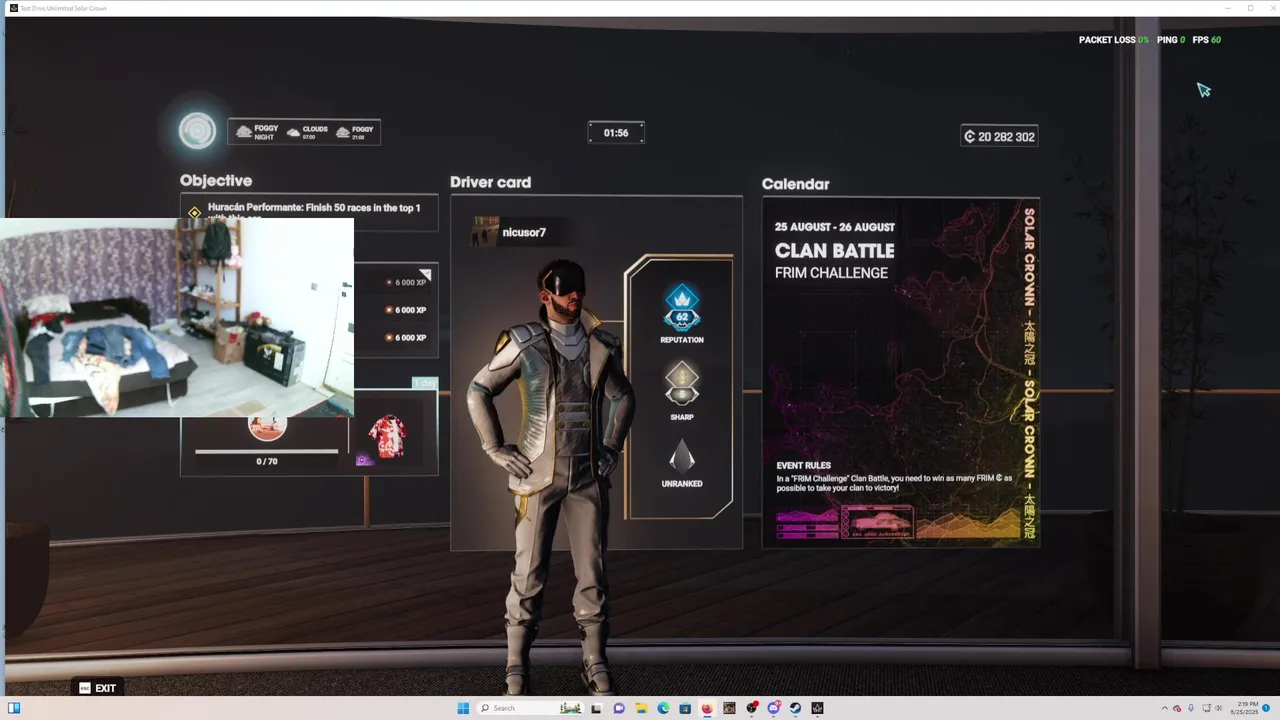Open Task View on the taskbar
The width and height of the screenshot is (1280, 720).
coord(596,708)
